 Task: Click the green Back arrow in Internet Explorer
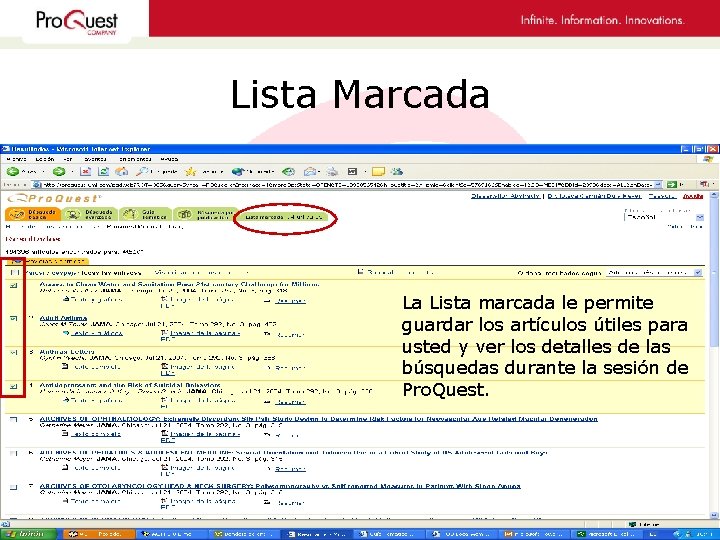(x=13, y=172)
